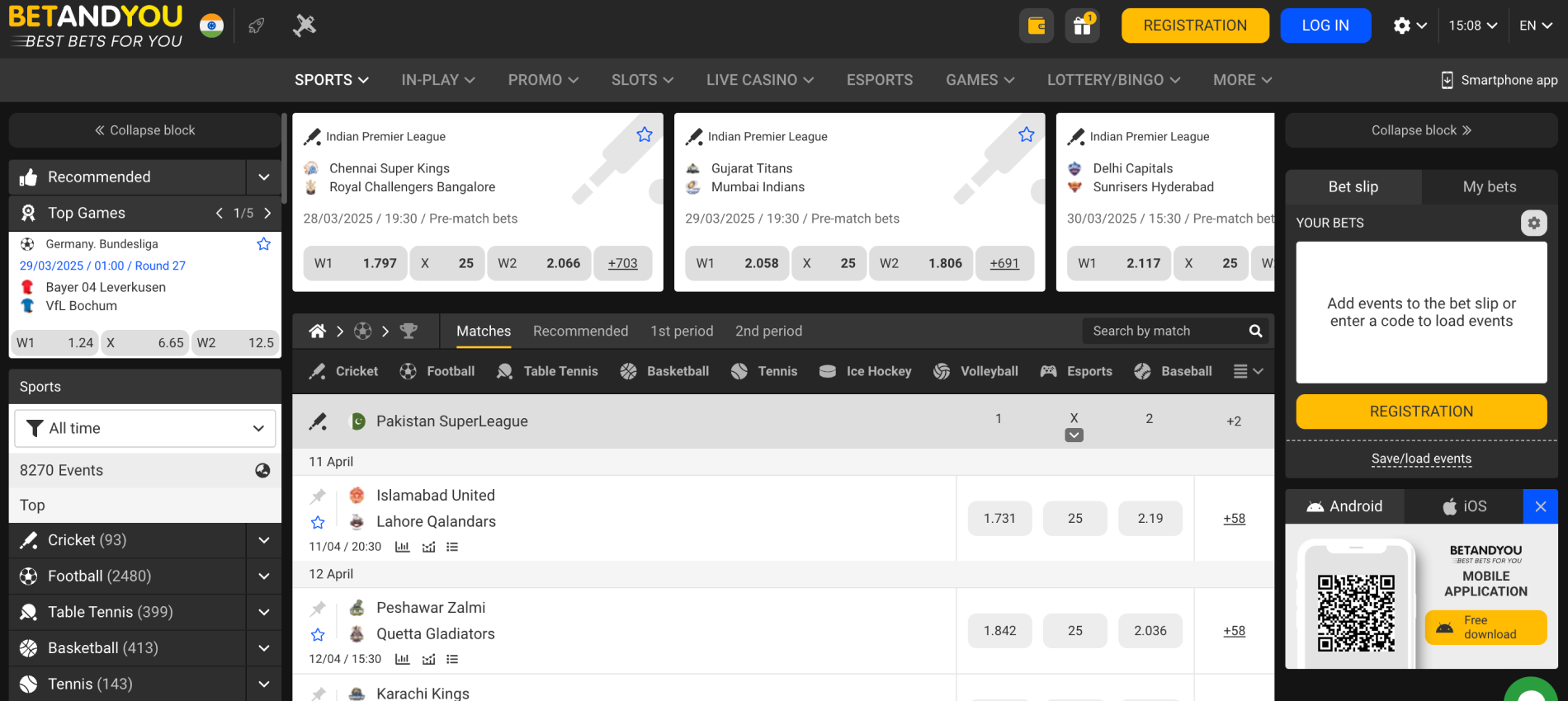
Task: Click the home breadcrumb icon
Action: [317, 332]
